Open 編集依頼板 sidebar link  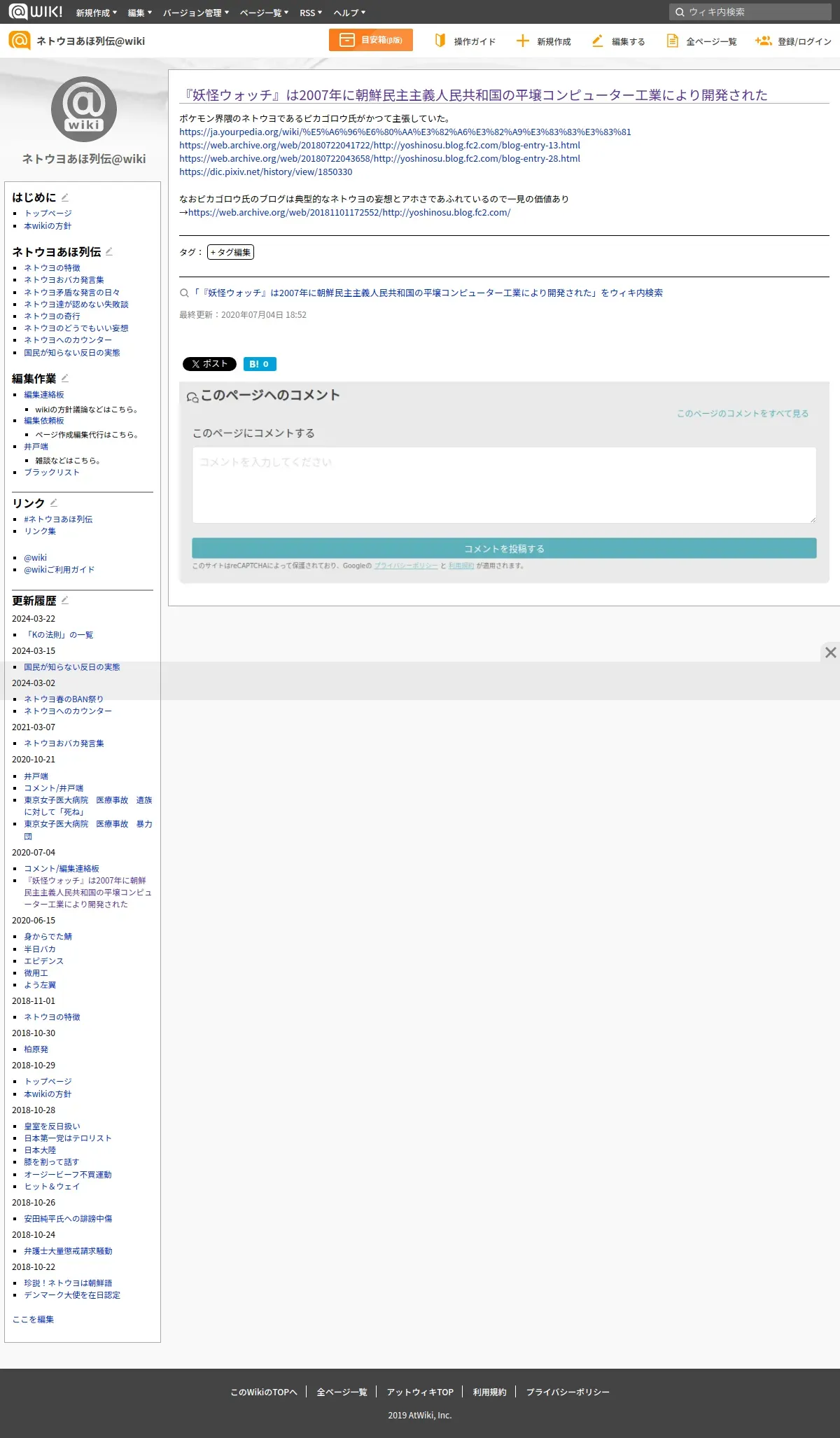click(44, 420)
